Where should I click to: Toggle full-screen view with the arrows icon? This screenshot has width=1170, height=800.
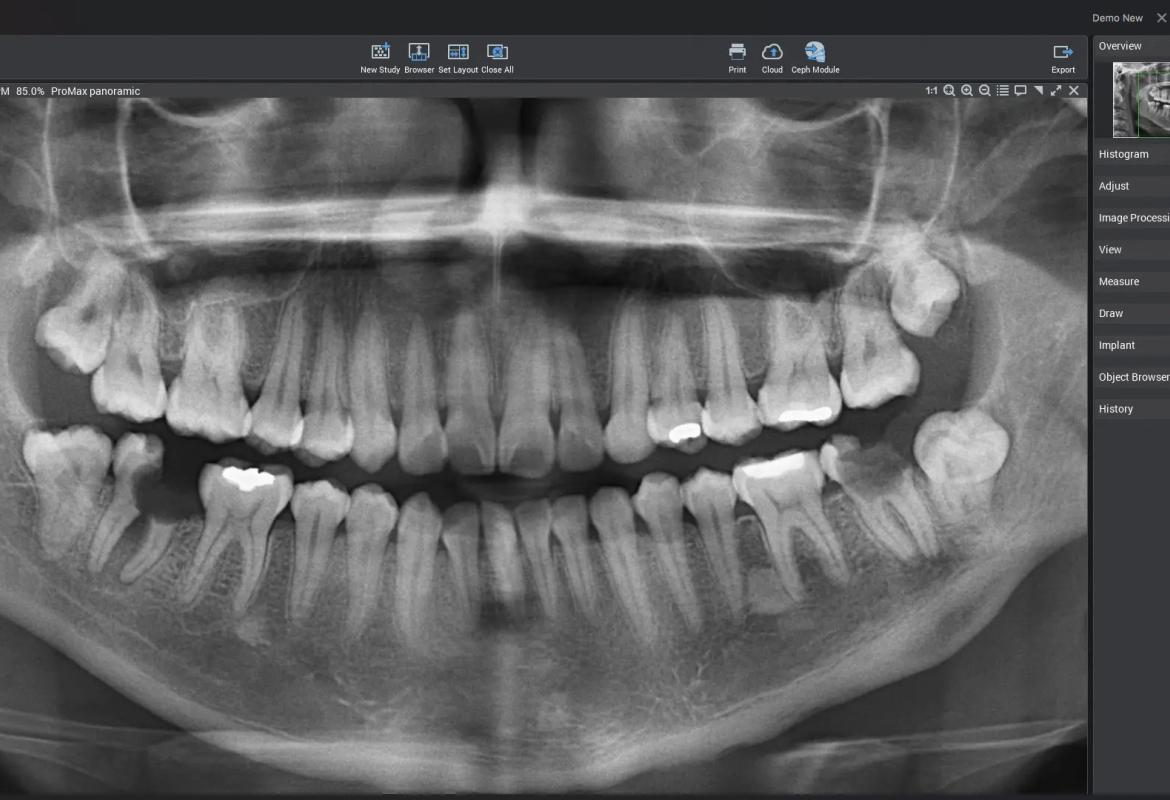point(1056,90)
